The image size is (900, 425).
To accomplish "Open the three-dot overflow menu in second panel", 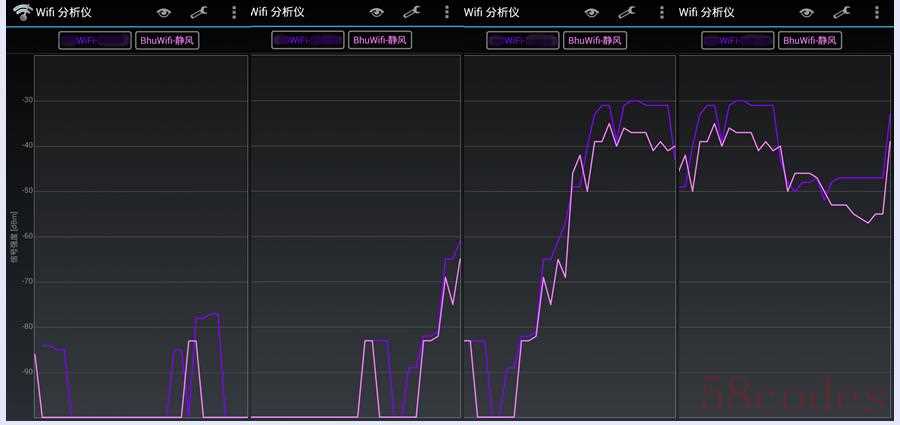I will point(447,13).
